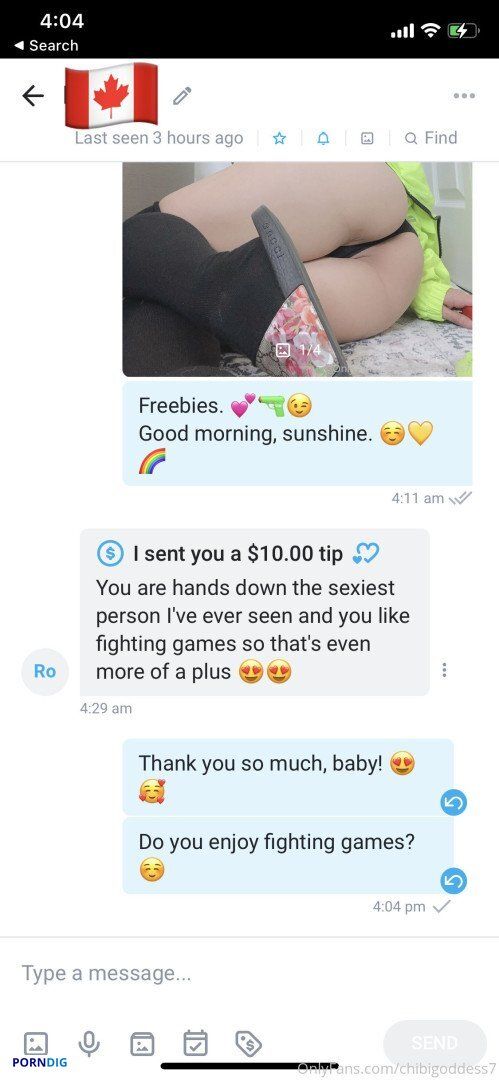Image resolution: width=499 pixels, height=1080 pixels.
Task: Focus the 'Type a message...' input field
Action: click(x=250, y=973)
